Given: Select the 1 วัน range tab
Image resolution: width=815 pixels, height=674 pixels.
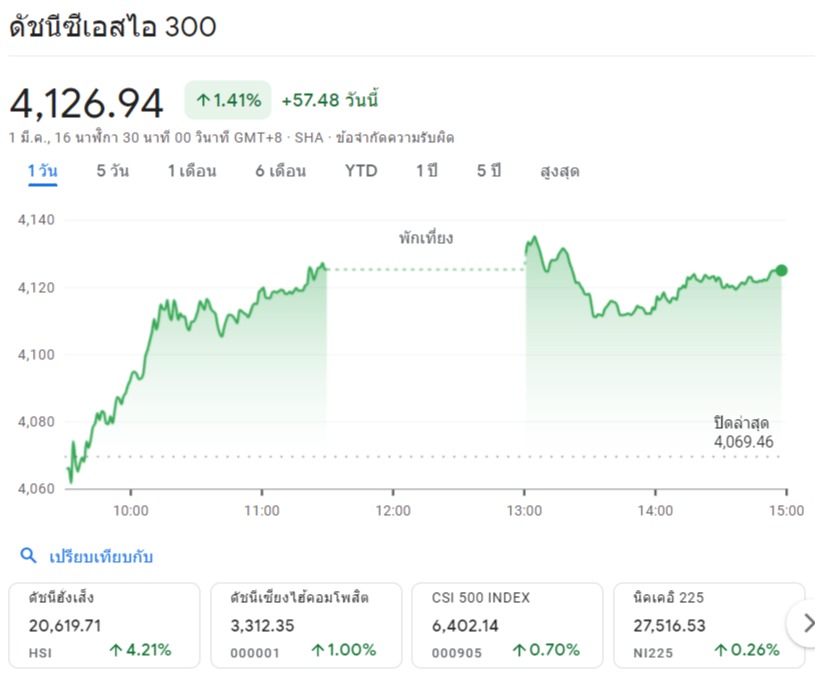Looking at the screenshot, I should tap(43, 171).
